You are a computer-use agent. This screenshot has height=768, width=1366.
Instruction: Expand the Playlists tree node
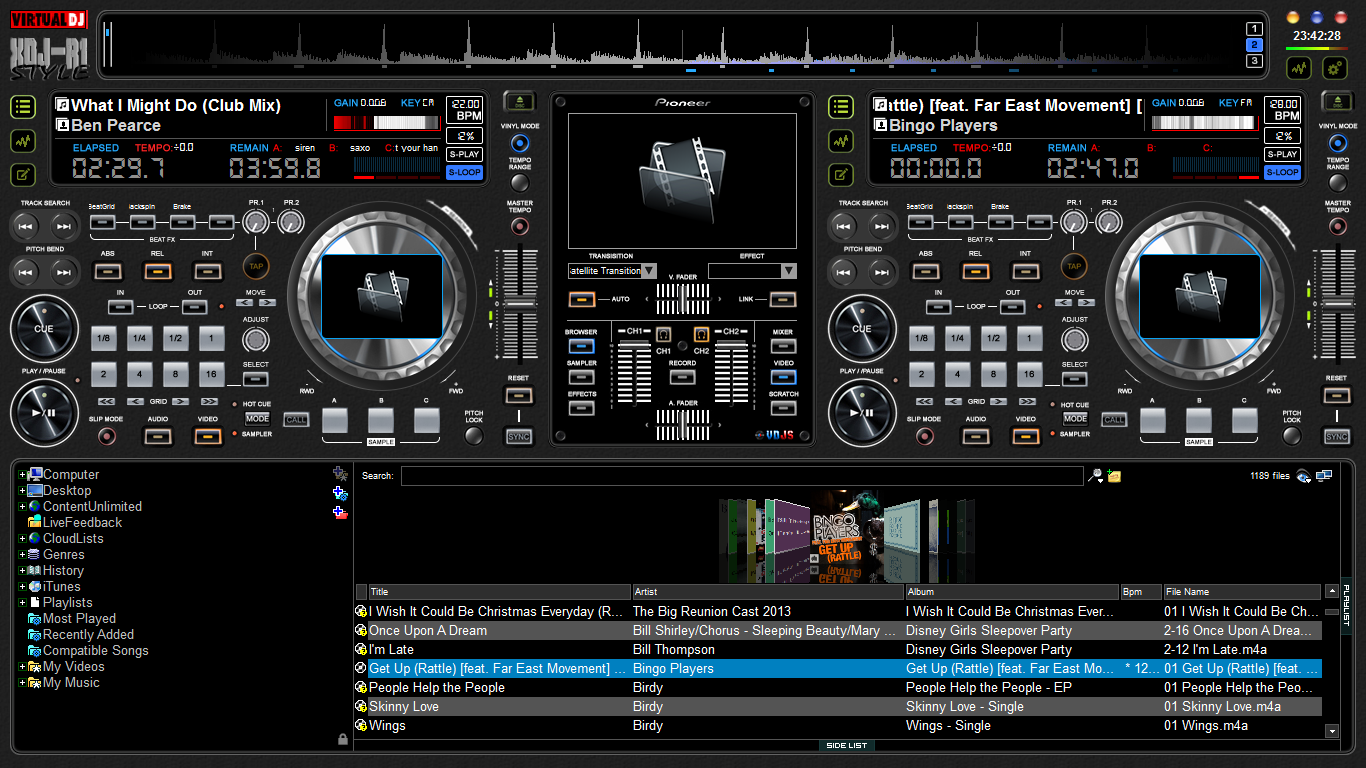(x=22, y=603)
